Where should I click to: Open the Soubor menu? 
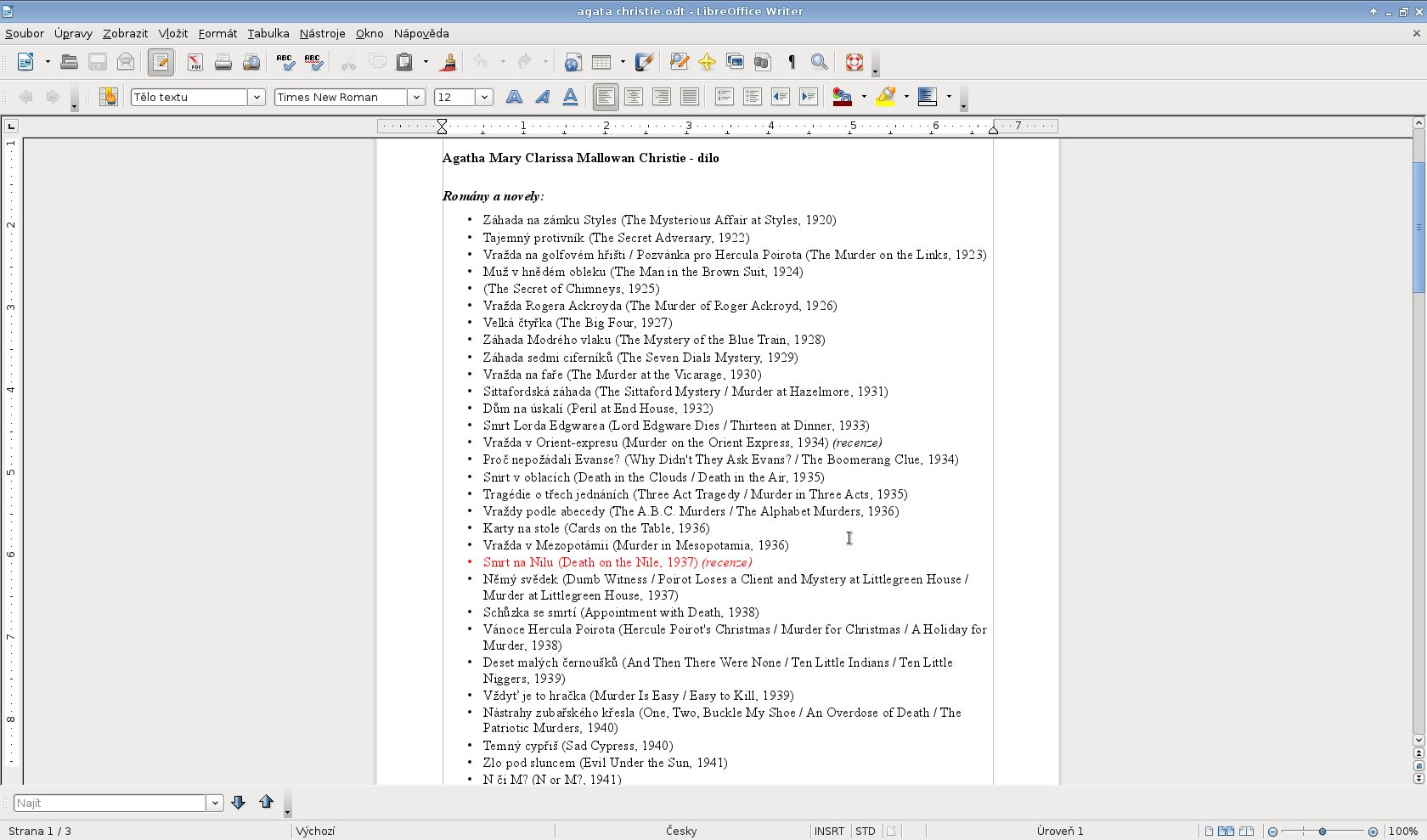(x=25, y=33)
